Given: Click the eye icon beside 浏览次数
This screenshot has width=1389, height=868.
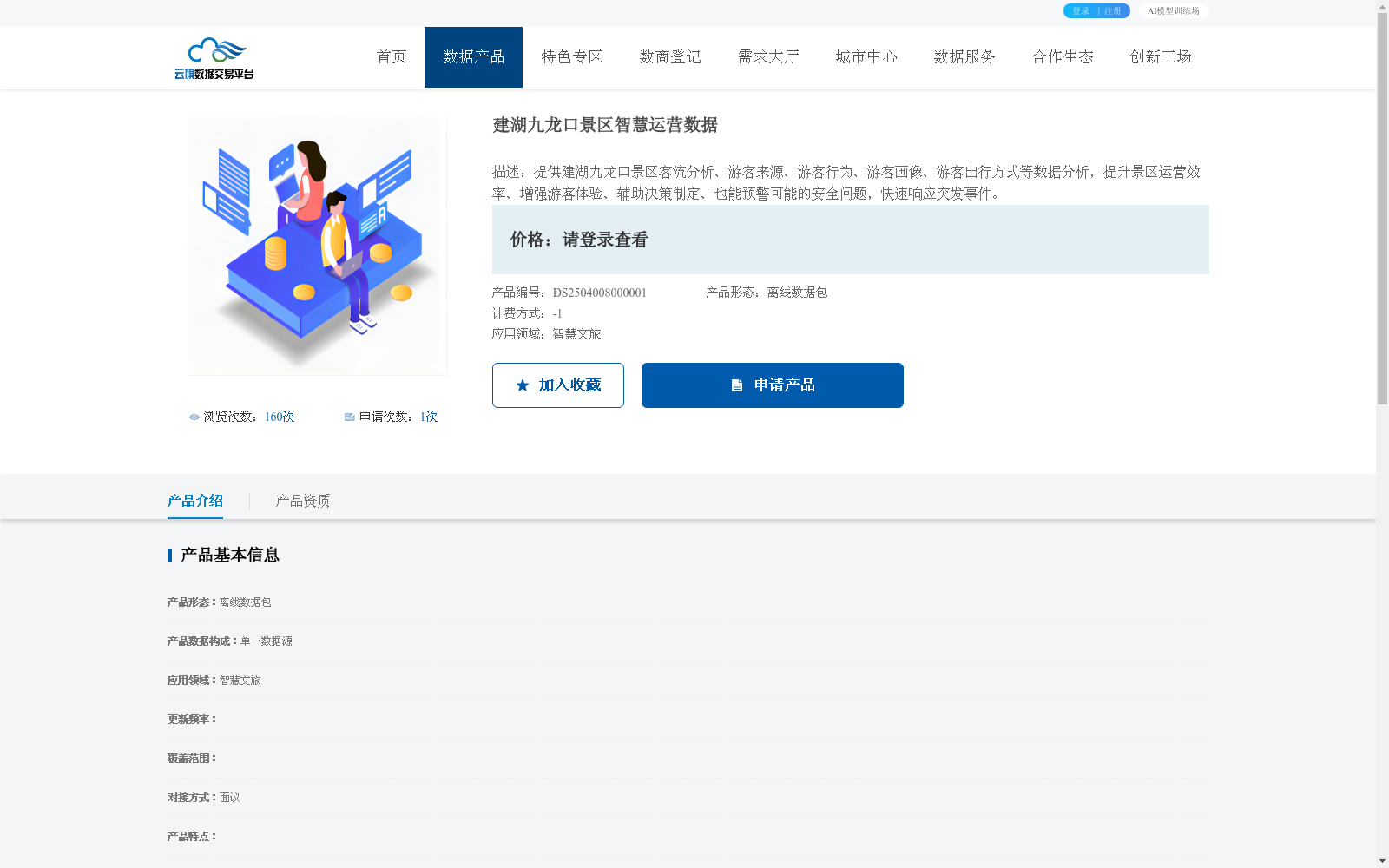Looking at the screenshot, I should click(x=193, y=417).
